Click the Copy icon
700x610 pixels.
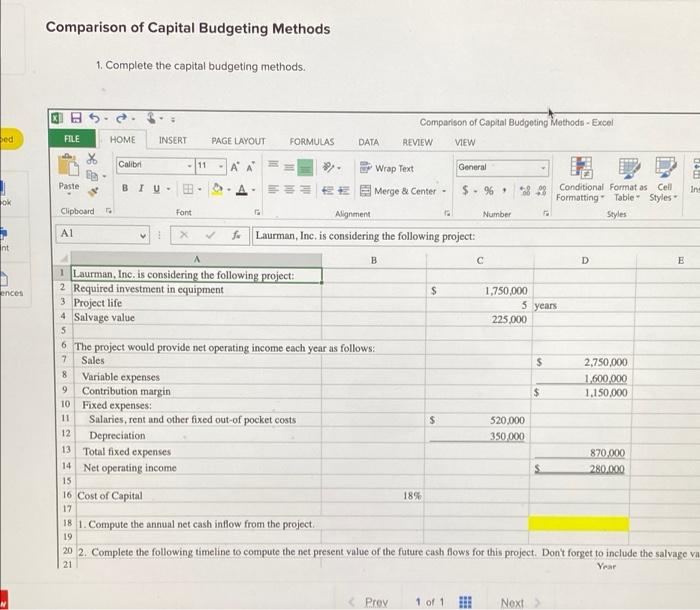92,175
